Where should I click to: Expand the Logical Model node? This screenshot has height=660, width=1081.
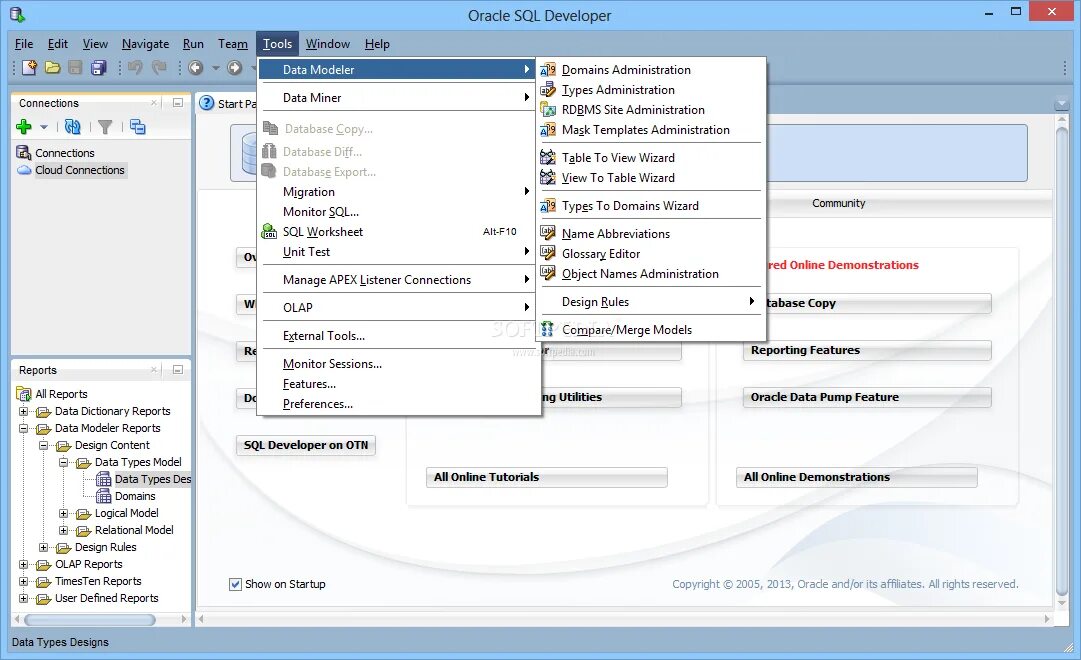tap(63, 513)
